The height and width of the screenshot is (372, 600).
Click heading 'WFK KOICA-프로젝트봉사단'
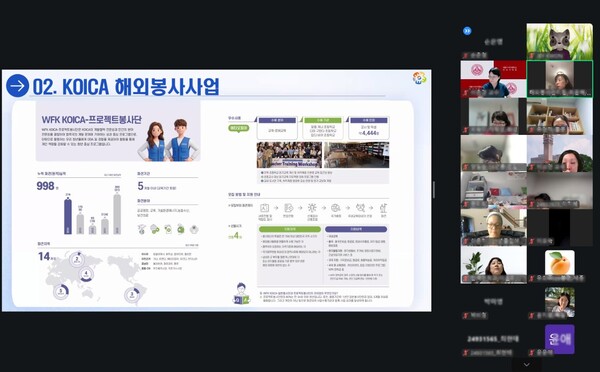click(x=91, y=120)
